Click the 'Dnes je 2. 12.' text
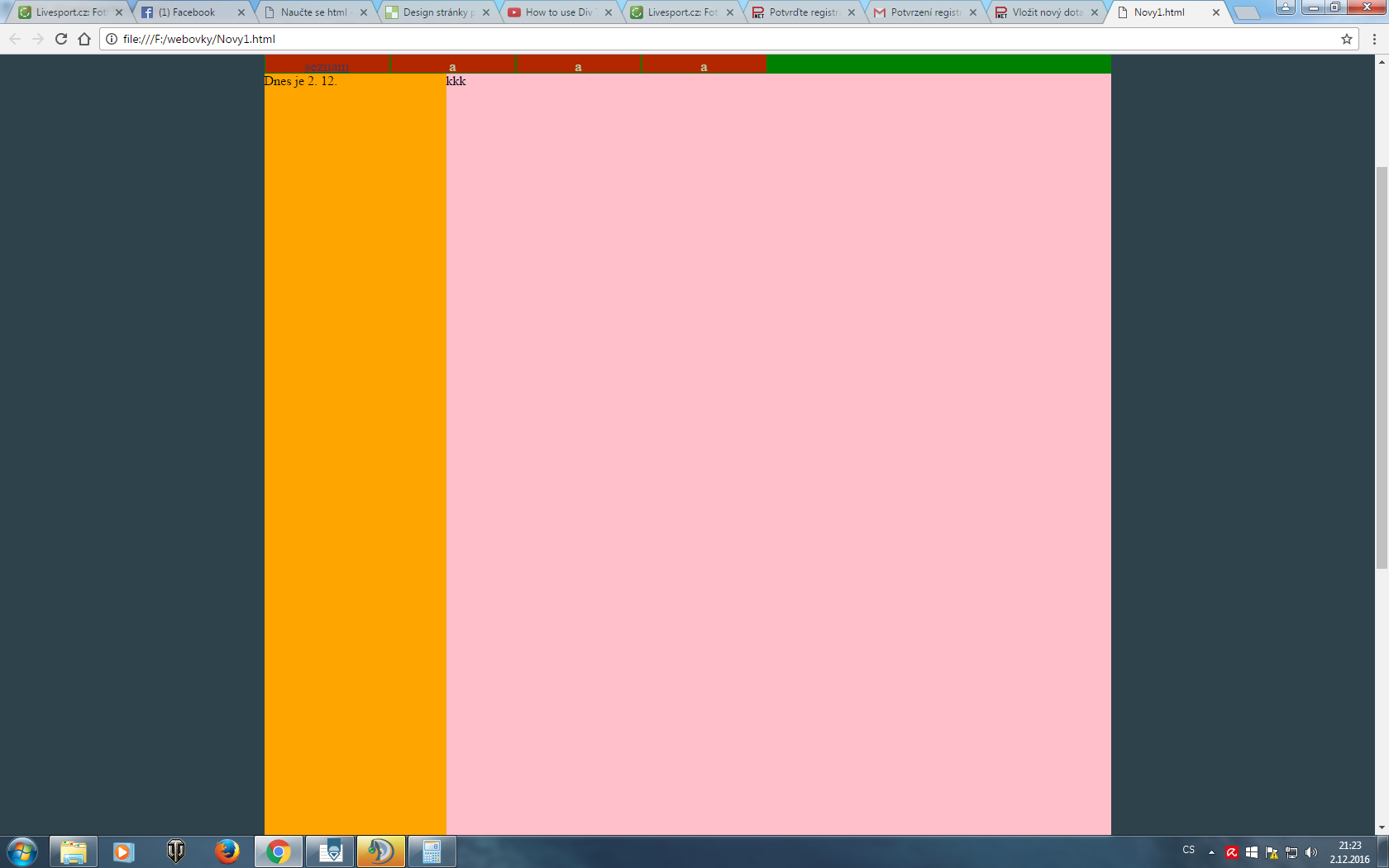 301,81
